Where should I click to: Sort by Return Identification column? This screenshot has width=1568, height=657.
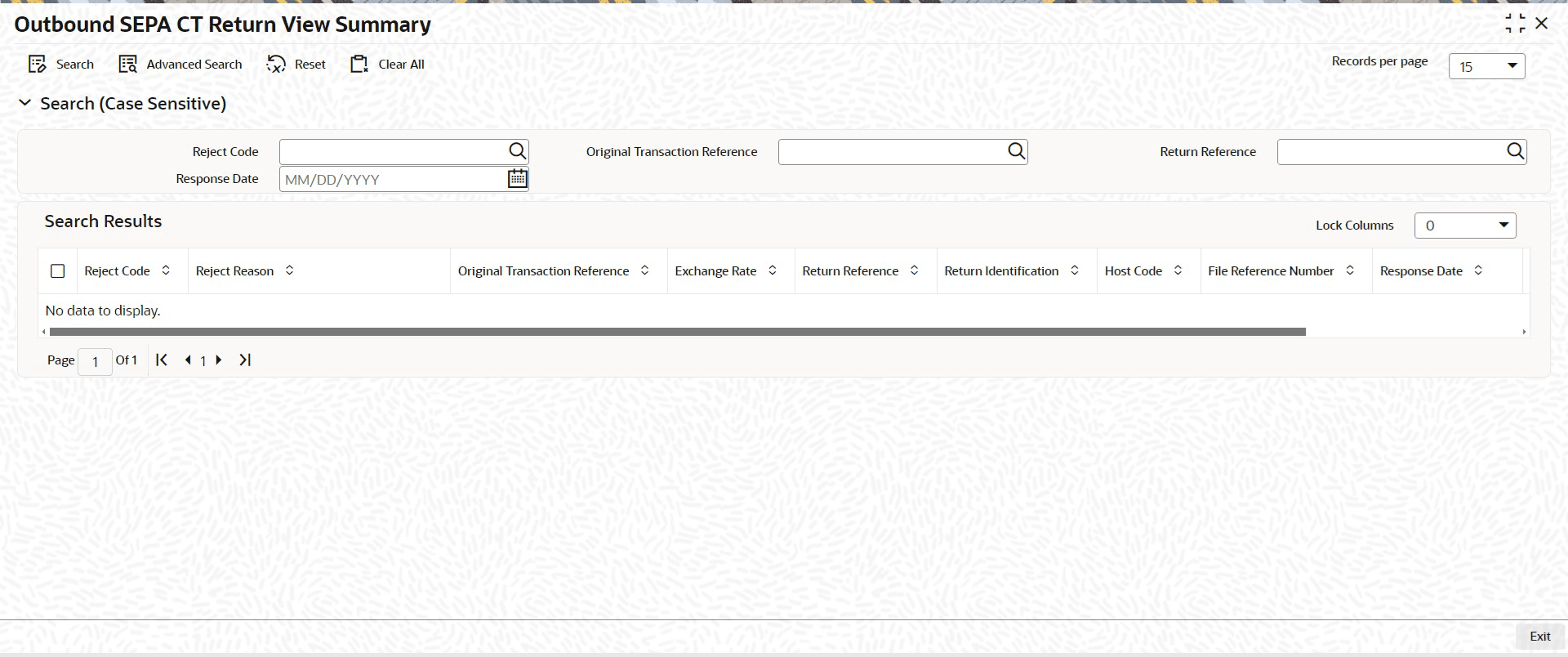coord(1074,270)
